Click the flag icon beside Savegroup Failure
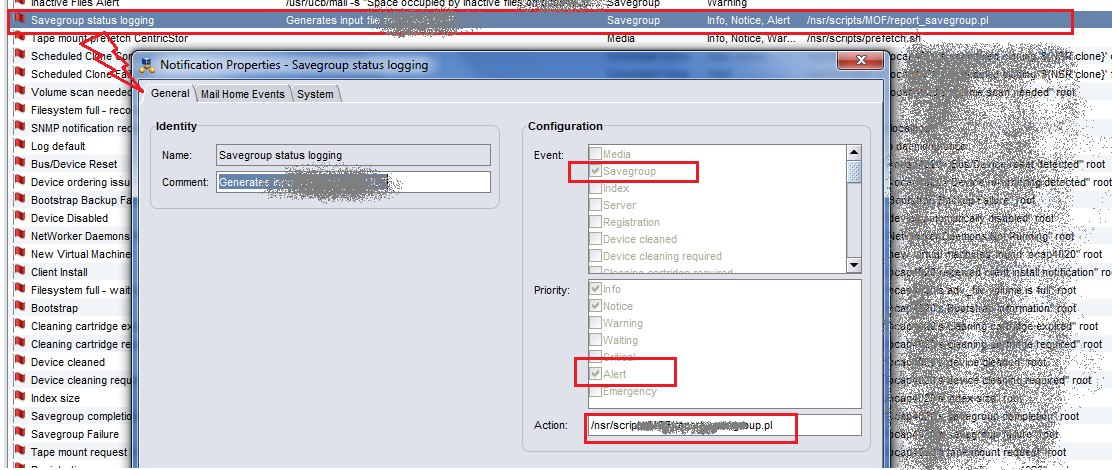Viewport: 1112px width, 470px height. (x=20, y=434)
